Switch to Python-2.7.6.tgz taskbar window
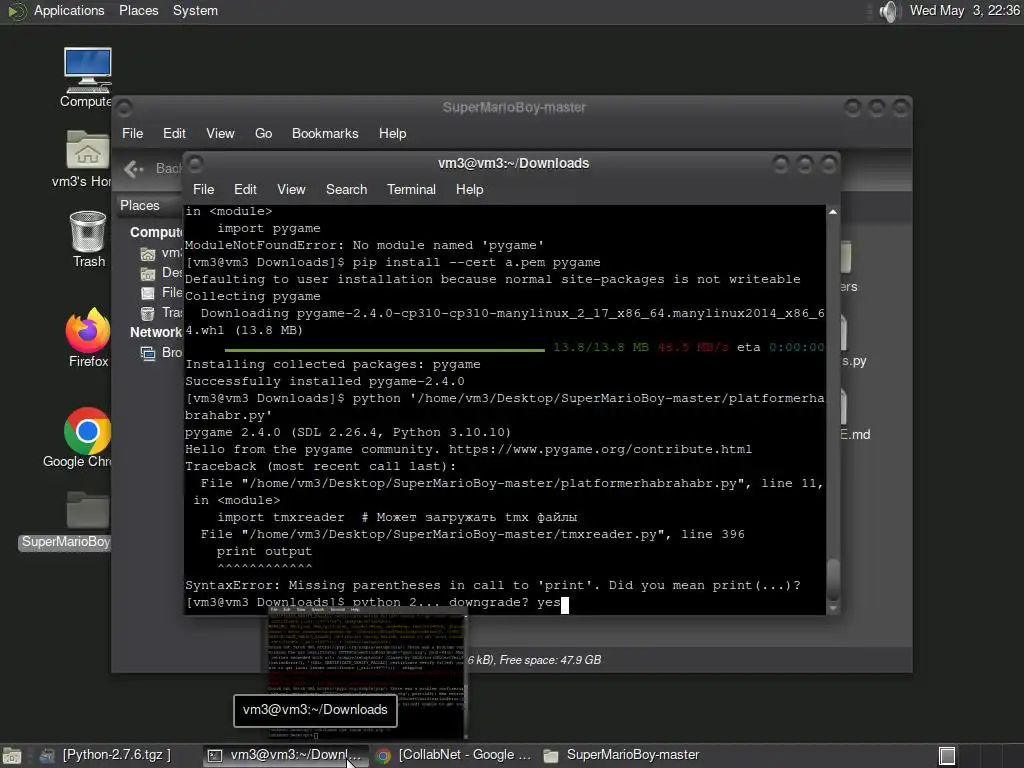 tap(106, 755)
